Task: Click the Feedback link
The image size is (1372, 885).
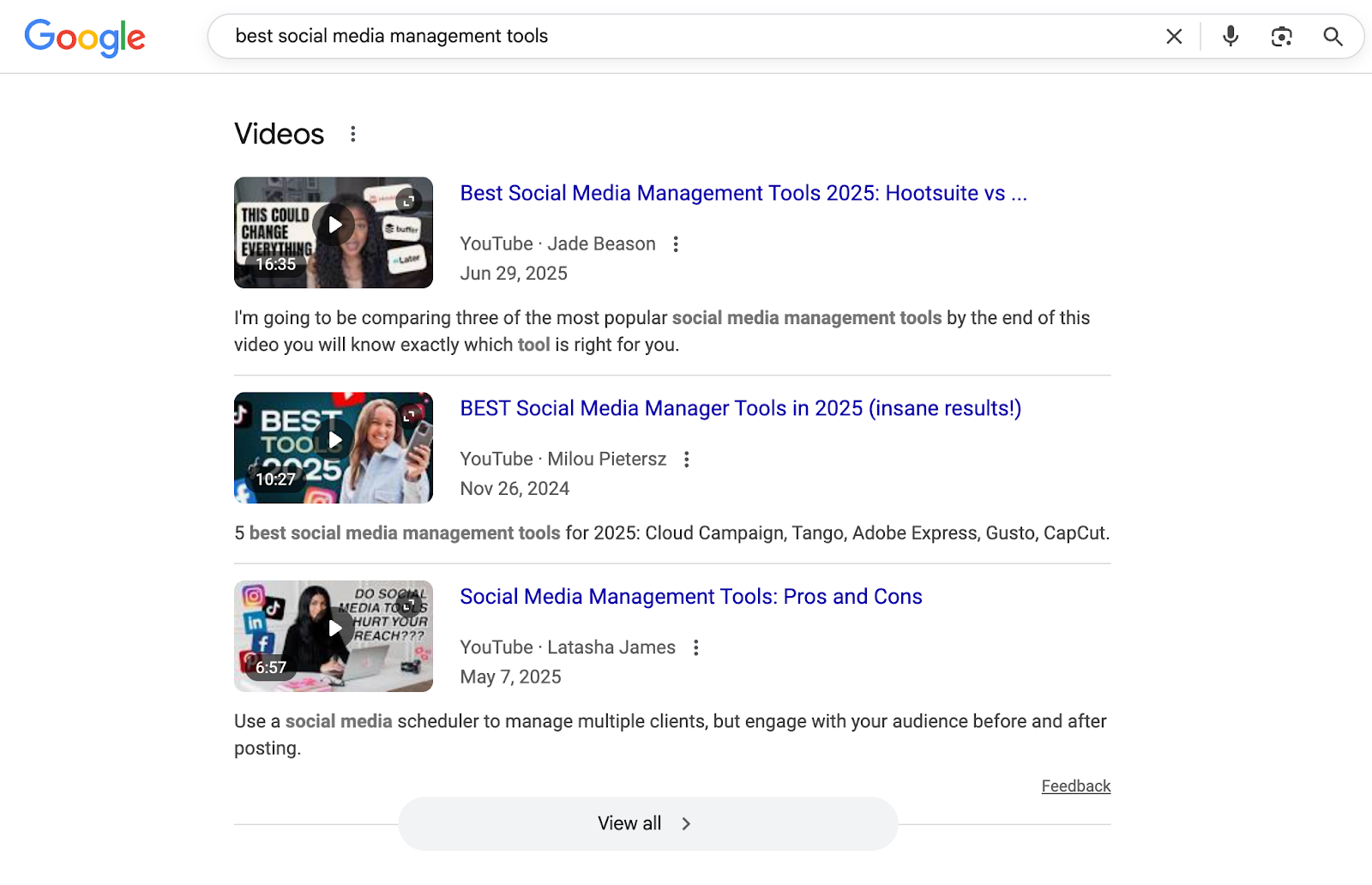Action: [x=1076, y=786]
